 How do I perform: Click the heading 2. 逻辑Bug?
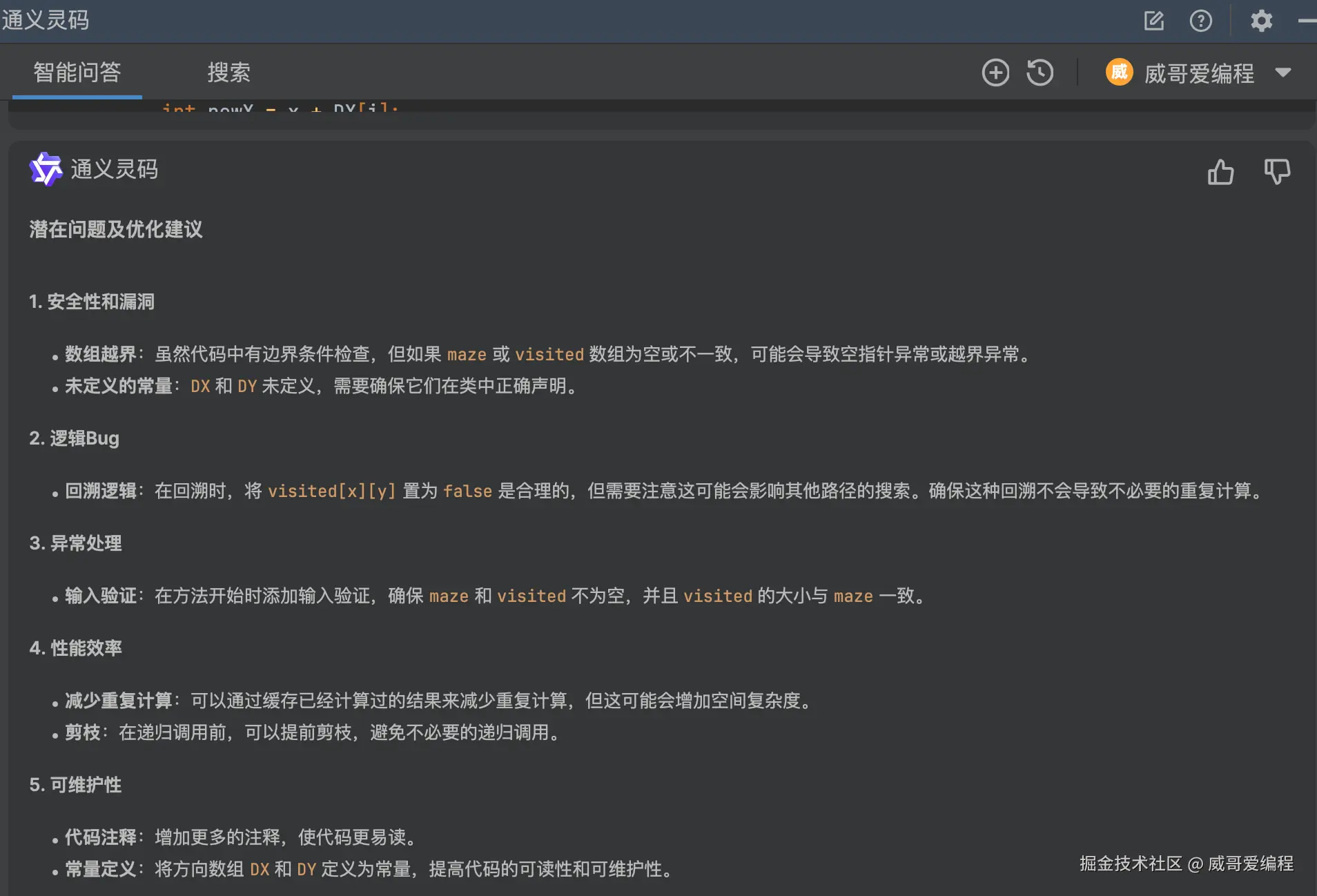[74, 438]
